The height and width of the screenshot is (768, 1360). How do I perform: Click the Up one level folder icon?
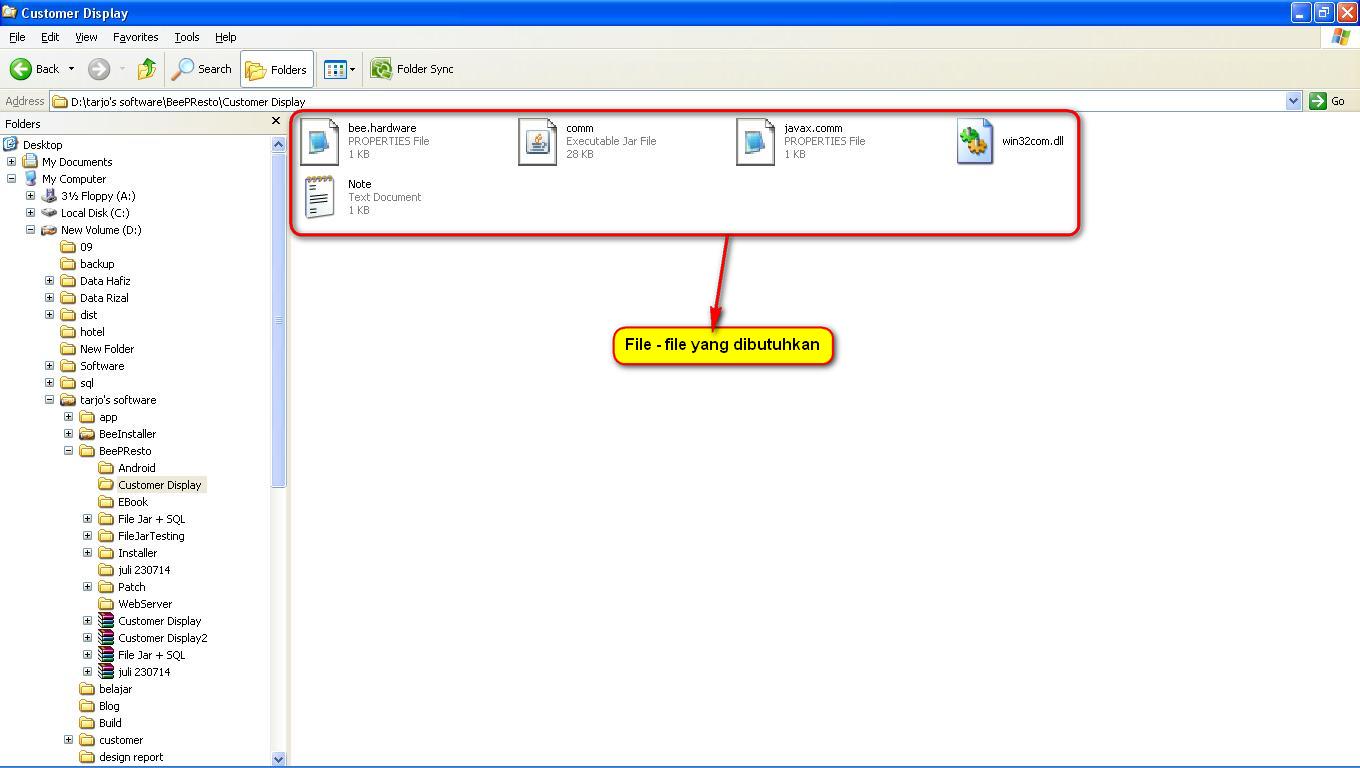point(147,69)
